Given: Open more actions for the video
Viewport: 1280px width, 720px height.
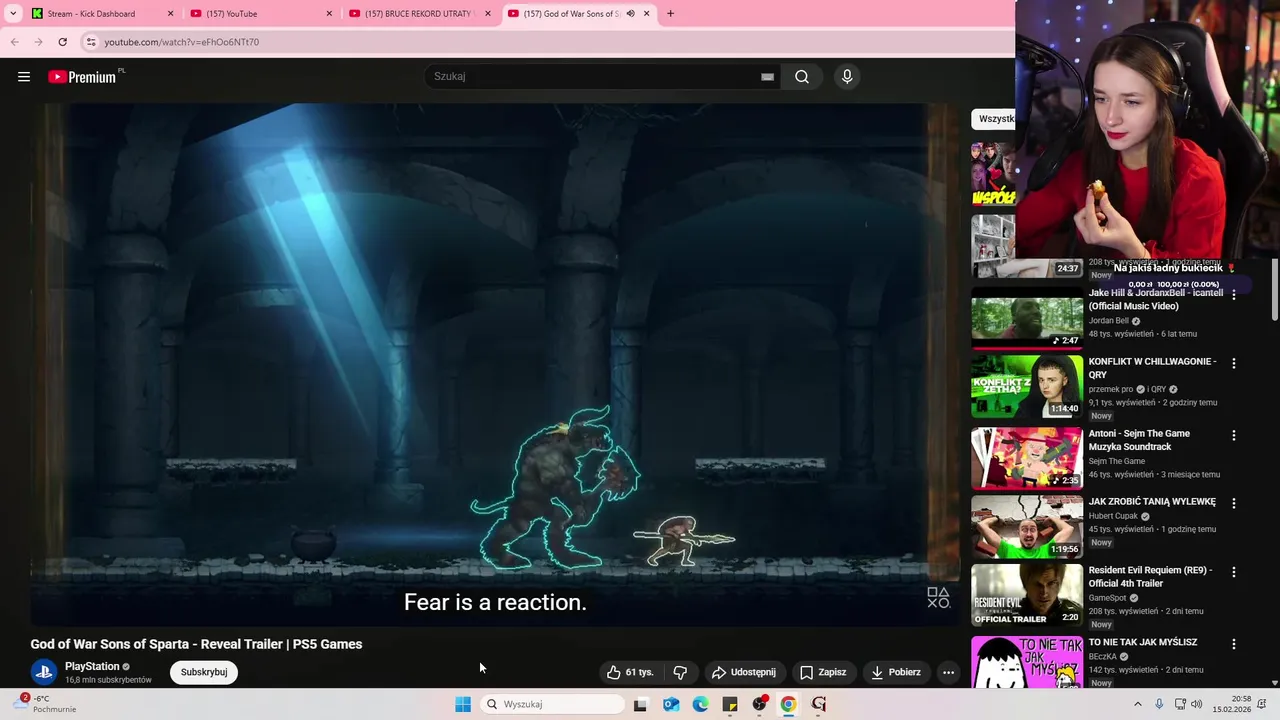Looking at the screenshot, I should (948, 672).
